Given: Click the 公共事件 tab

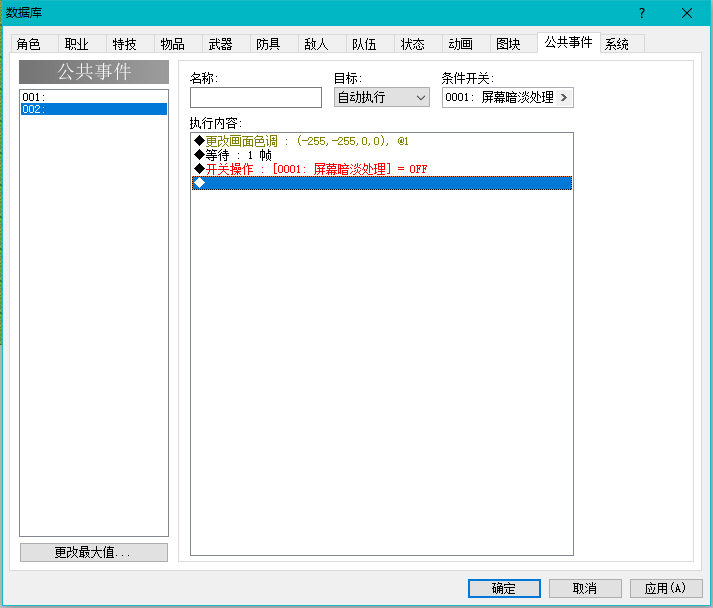Looking at the screenshot, I should 568,42.
